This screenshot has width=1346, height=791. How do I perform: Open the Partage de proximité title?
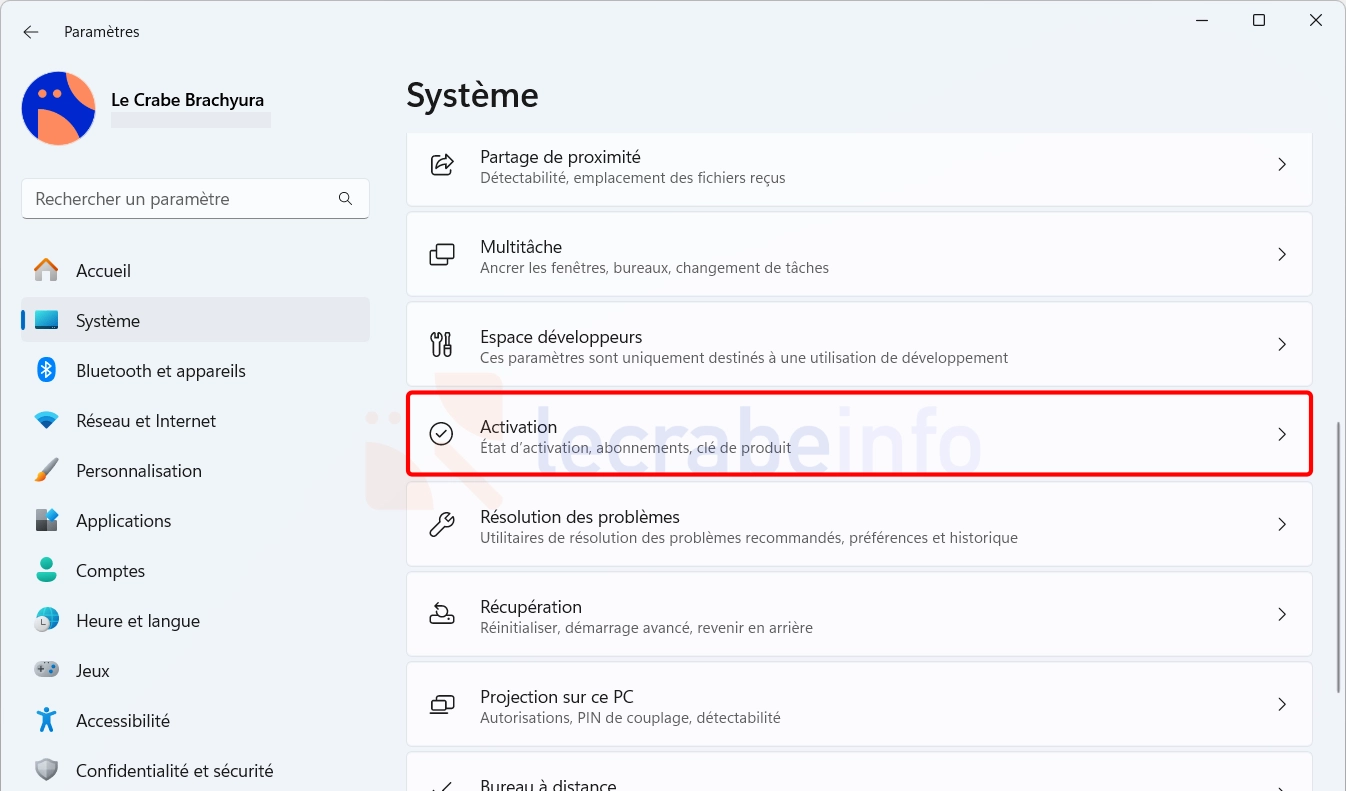(x=560, y=157)
